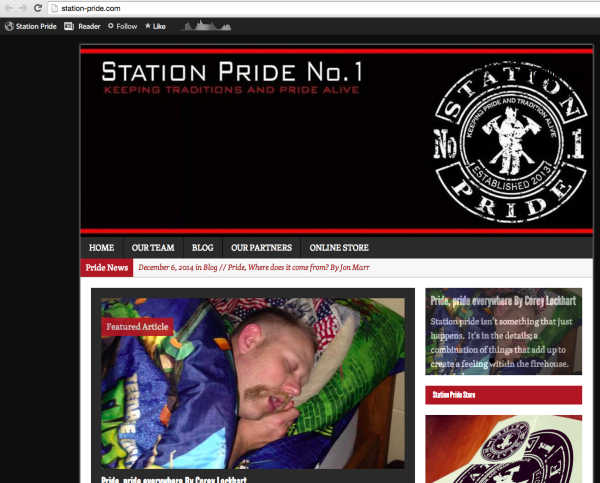Open article title below featured image
The width and height of the screenshot is (600, 483).
click(174, 480)
